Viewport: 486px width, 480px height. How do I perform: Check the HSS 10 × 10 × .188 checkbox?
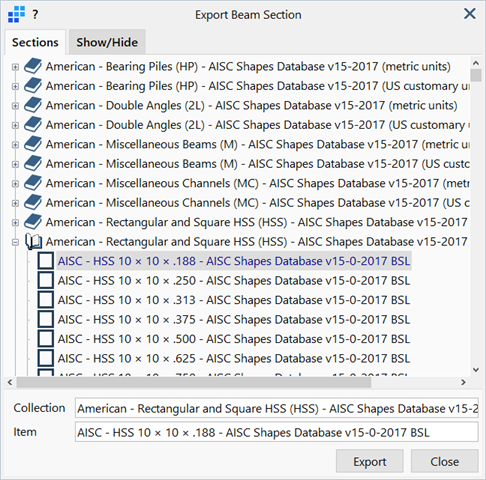pyautogui.click(x=46, y=261)
